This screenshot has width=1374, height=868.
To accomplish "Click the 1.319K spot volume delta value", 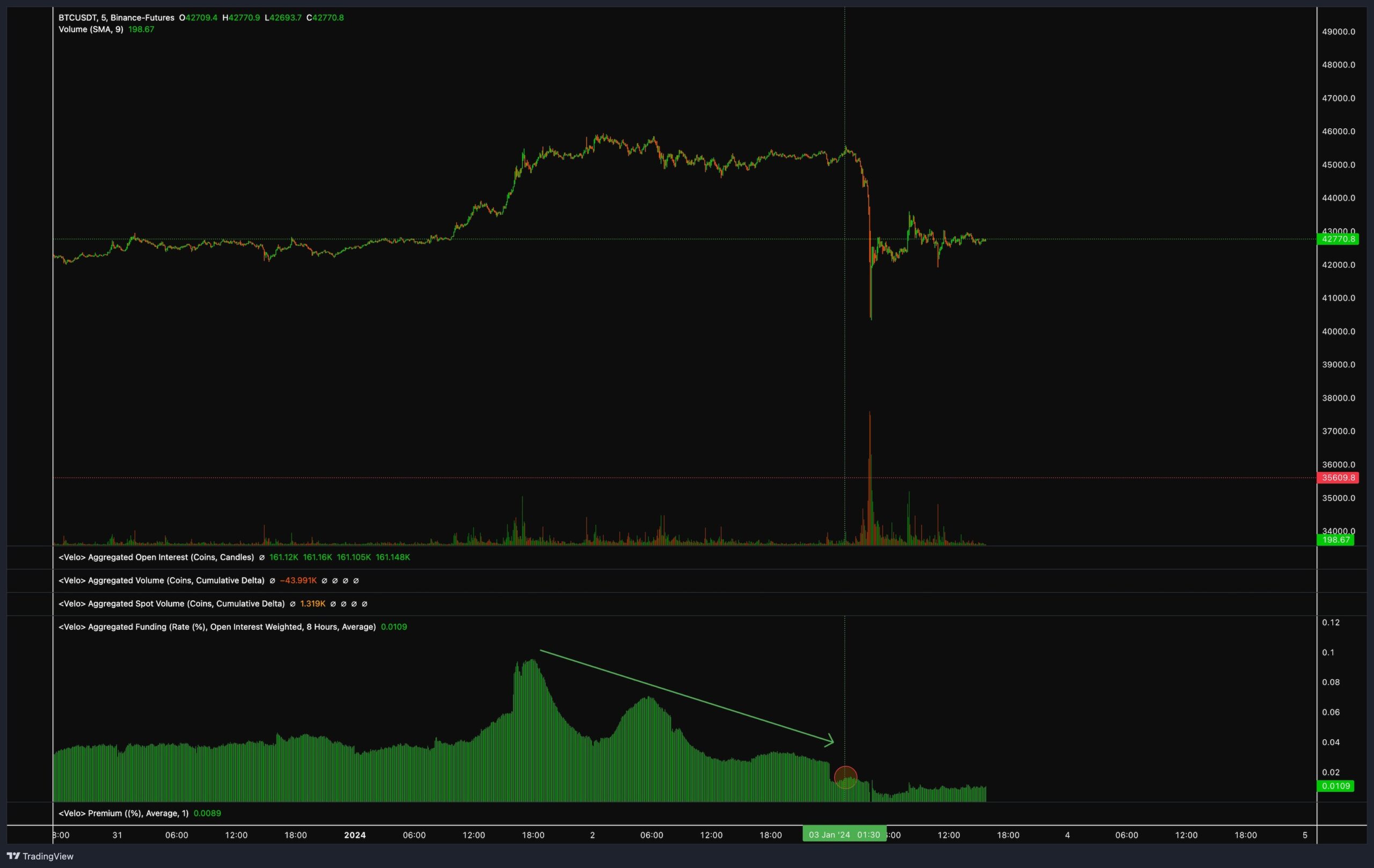I will tap(313, 604).
